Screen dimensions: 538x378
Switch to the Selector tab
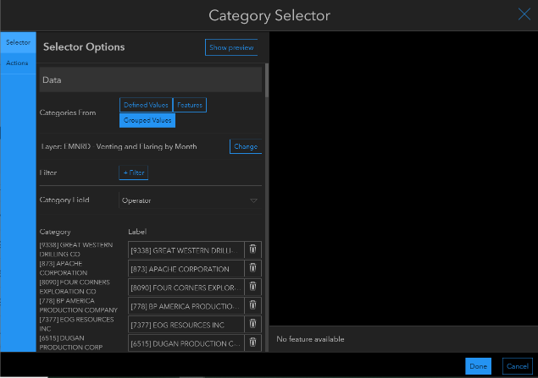click(x=18, y=43)
